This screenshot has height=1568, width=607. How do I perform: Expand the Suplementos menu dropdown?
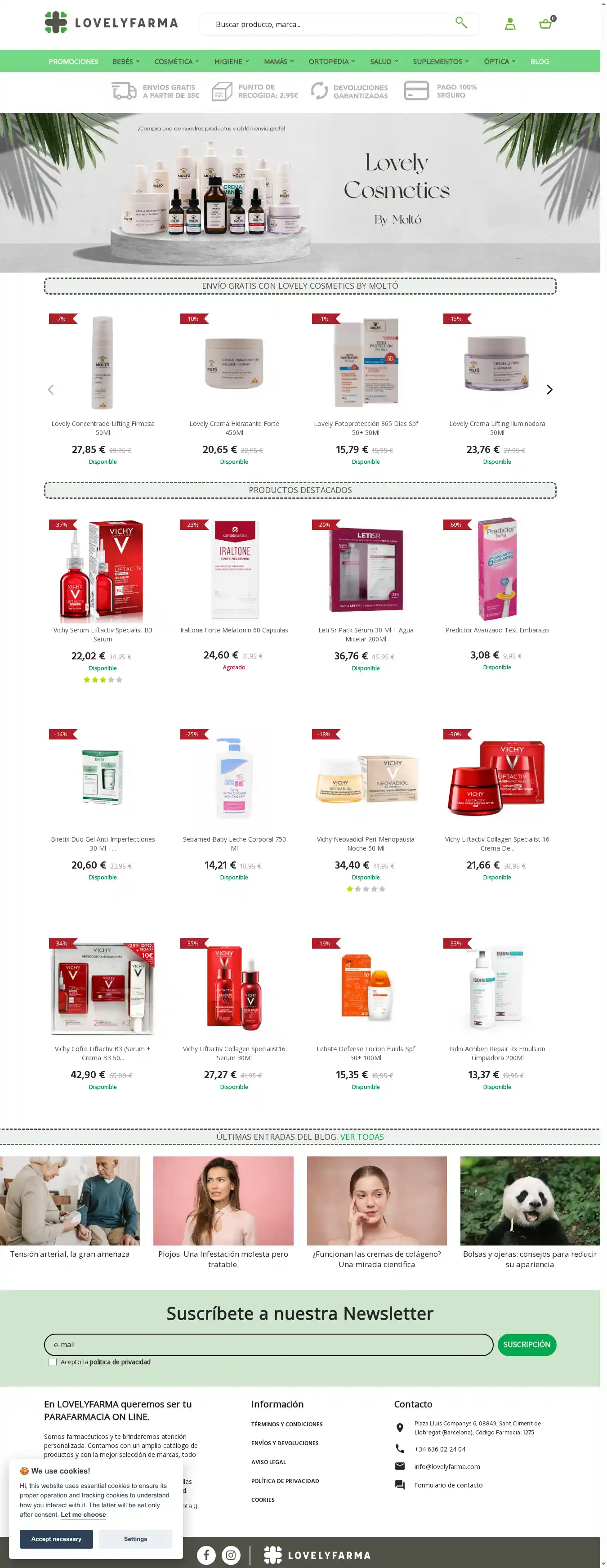(x=440, y=62)
